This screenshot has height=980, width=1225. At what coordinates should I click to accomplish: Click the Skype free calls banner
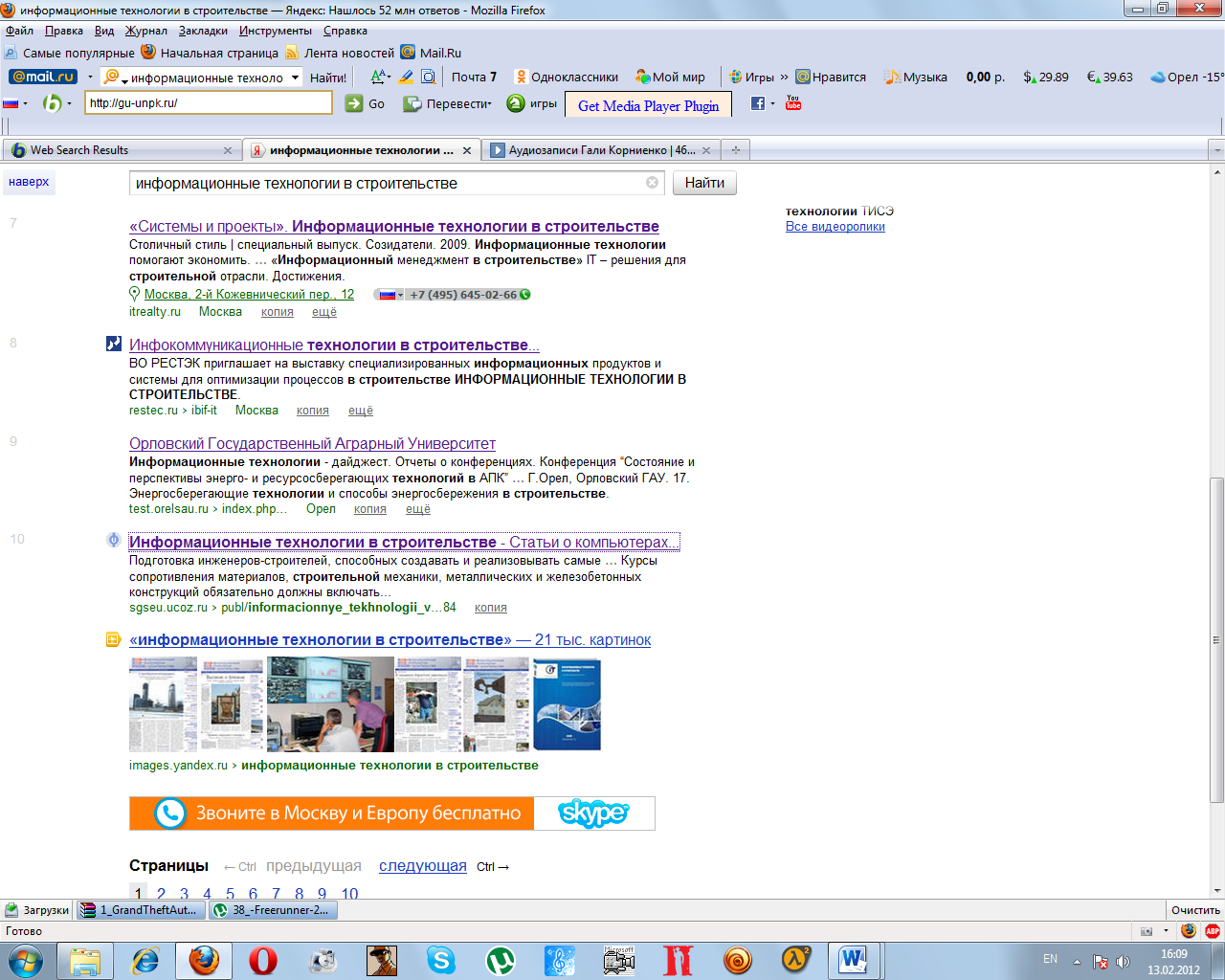(392, 813)
